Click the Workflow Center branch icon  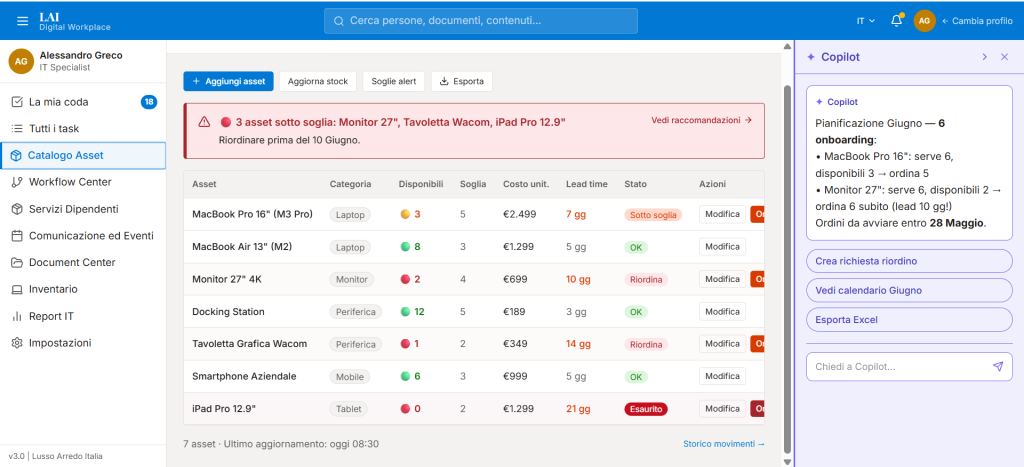17,182
